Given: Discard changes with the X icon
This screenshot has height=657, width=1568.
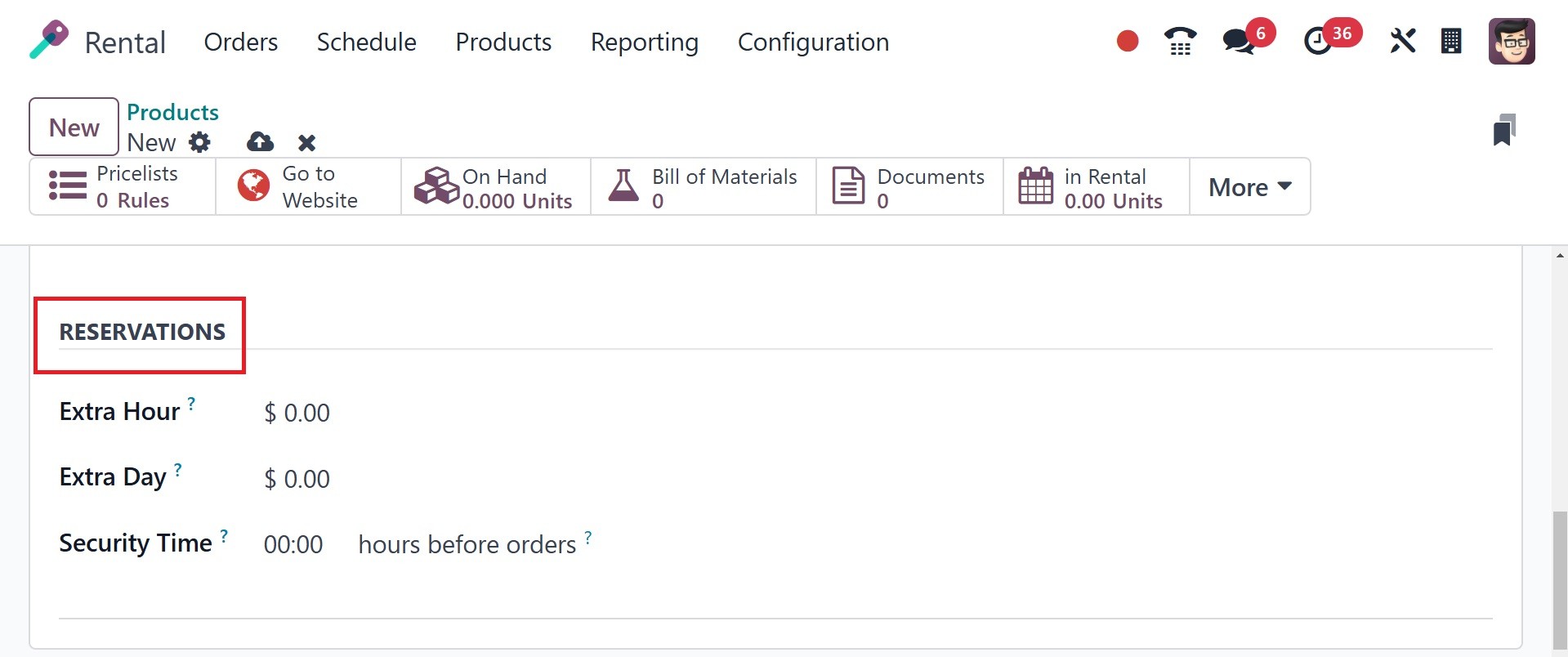Looking at the screenshot, I should tap(306, 143).
